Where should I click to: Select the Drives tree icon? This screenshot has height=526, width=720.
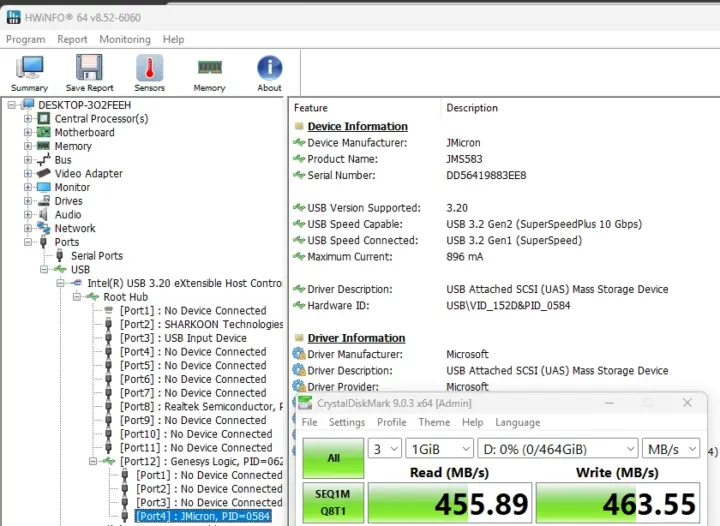[x=44, y=201]
